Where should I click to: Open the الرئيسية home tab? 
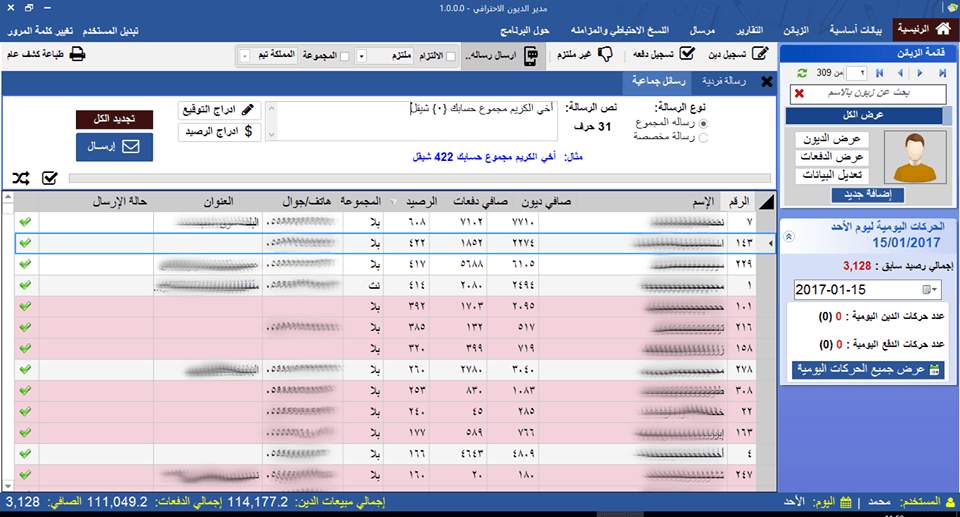(x=924, y=29)
